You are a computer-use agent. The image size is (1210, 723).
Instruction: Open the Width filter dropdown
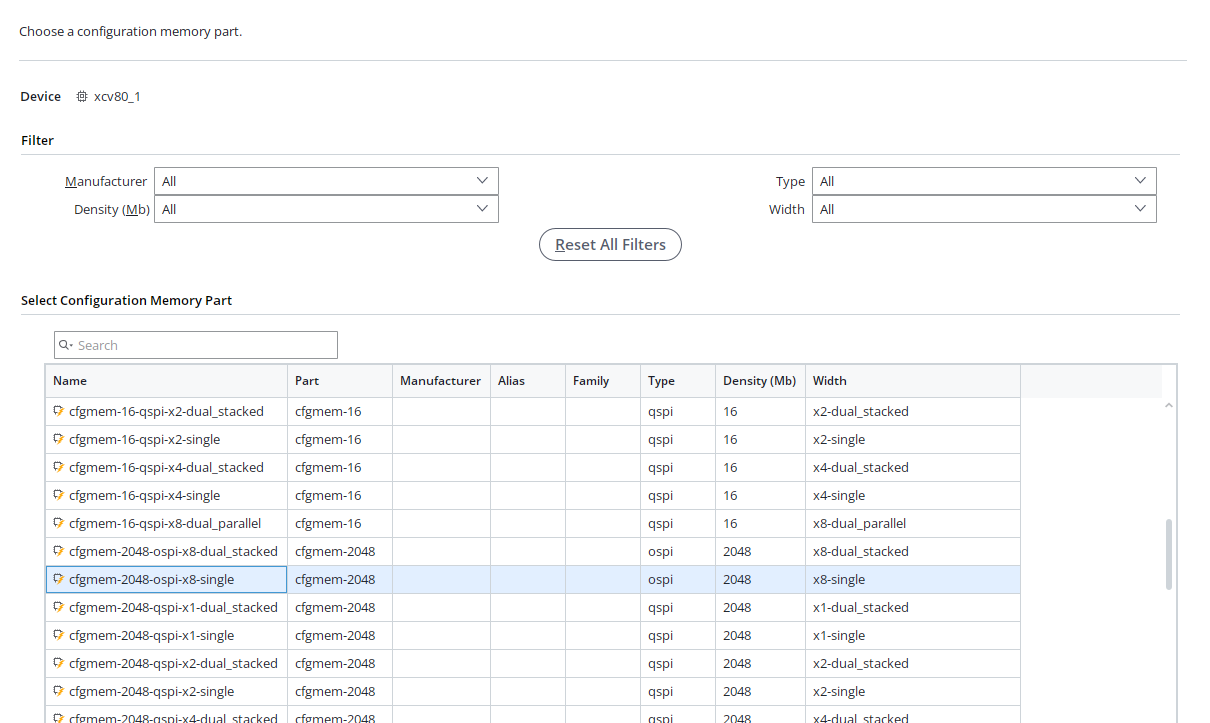(x=984, y=209)
